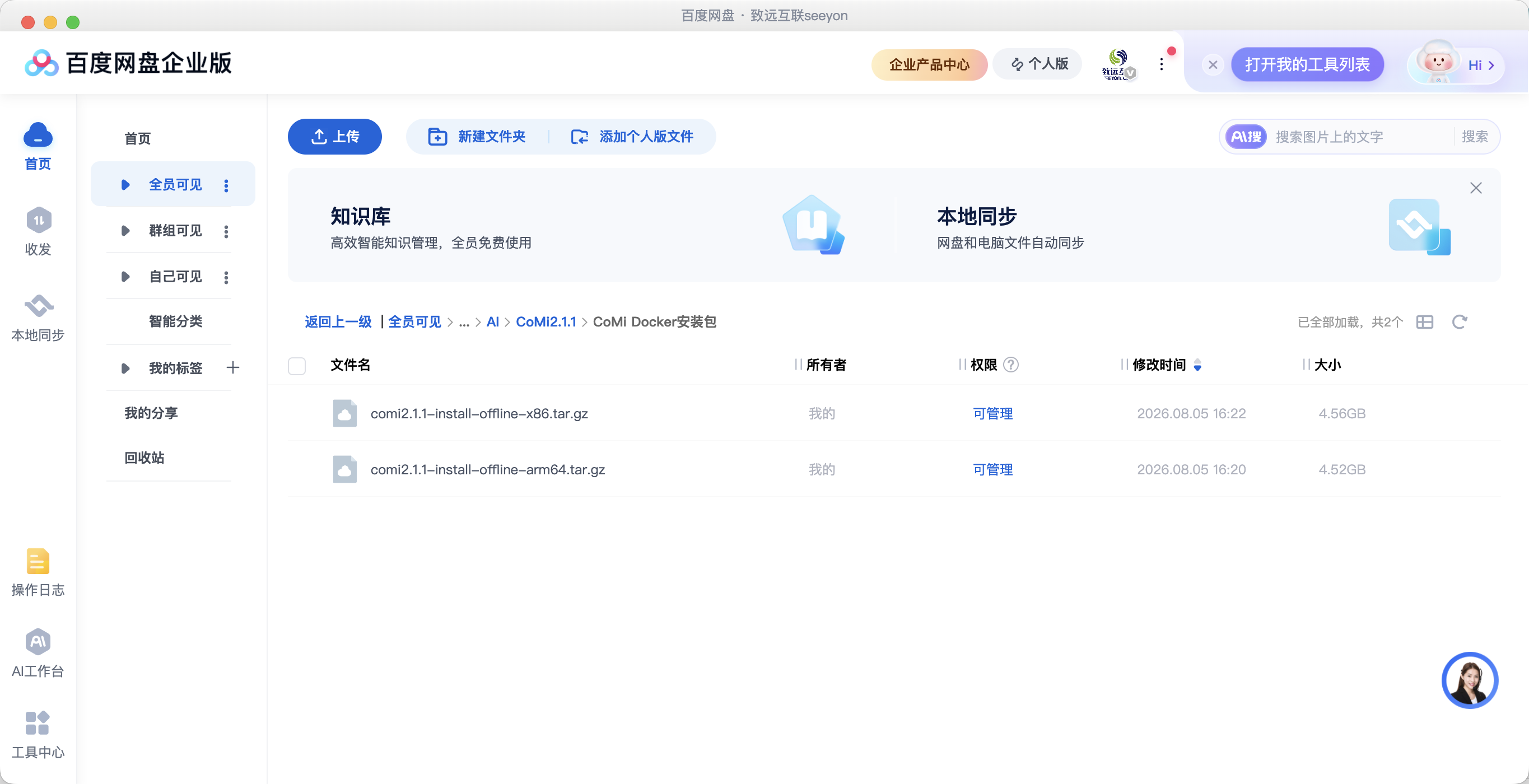The height and width of the screenshot is (784, 1529).
Task: Open the 回收站 recycle bin
Action: click(x=144, y=458)
